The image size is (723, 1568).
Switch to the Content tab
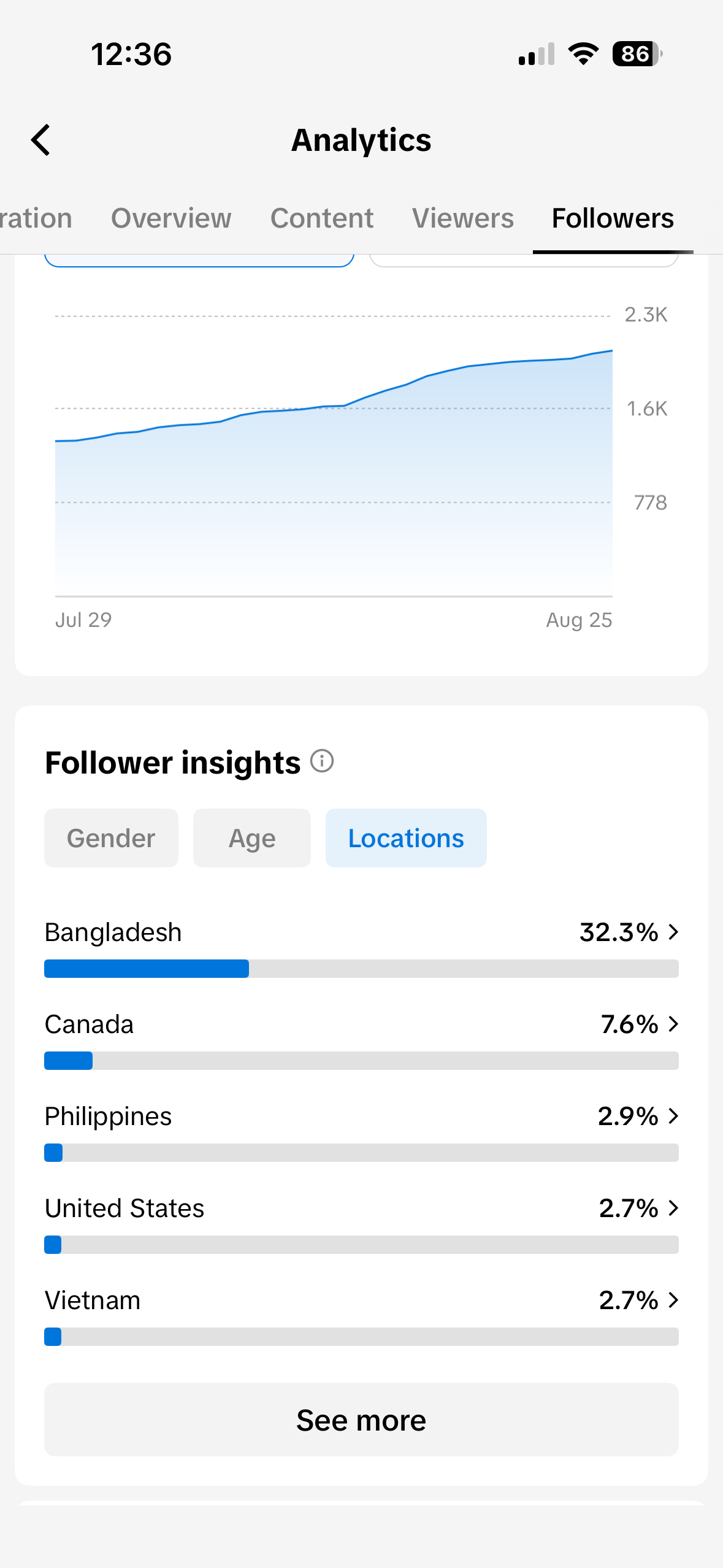click(x=322, y=218)
